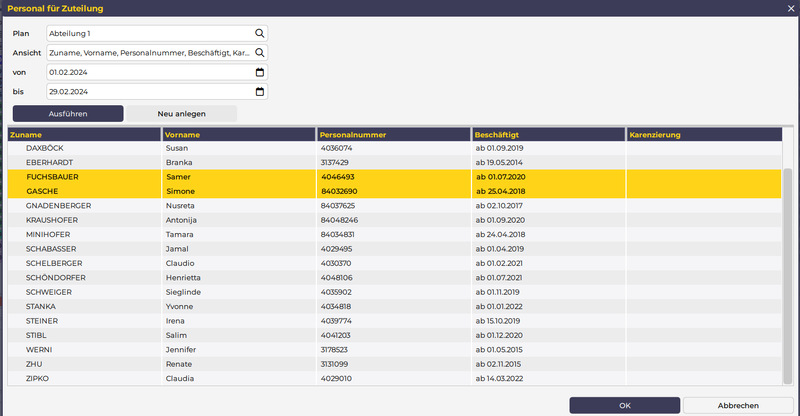Click the Karenzierung column header
This screenshot has height=416, width=800.
click(x=702, y=134)
